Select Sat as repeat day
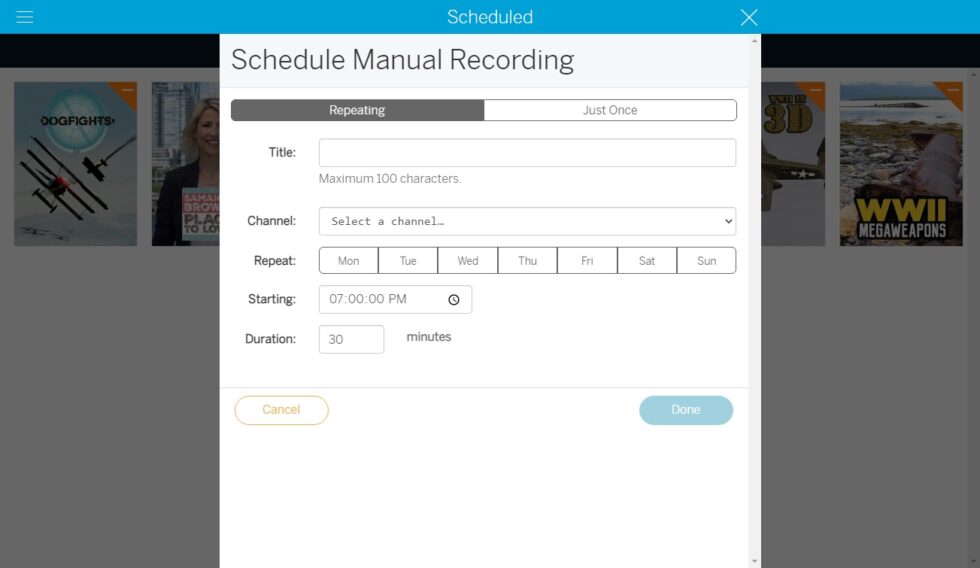 click(647, 261)
